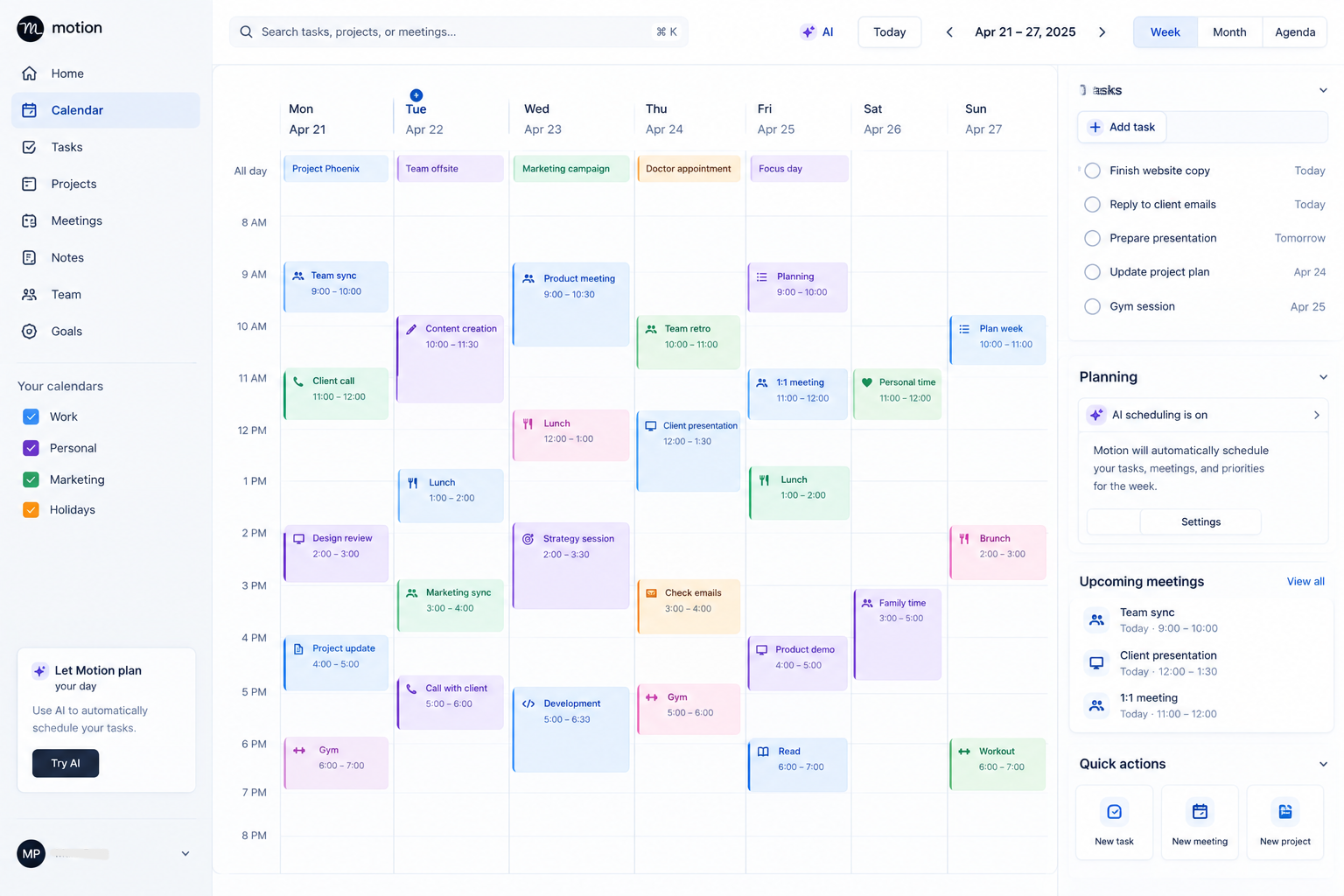Screen dimensions: 1344x896
Task: Toggle the Holidays calendar checkbox
Action: (x=31, y=510)
